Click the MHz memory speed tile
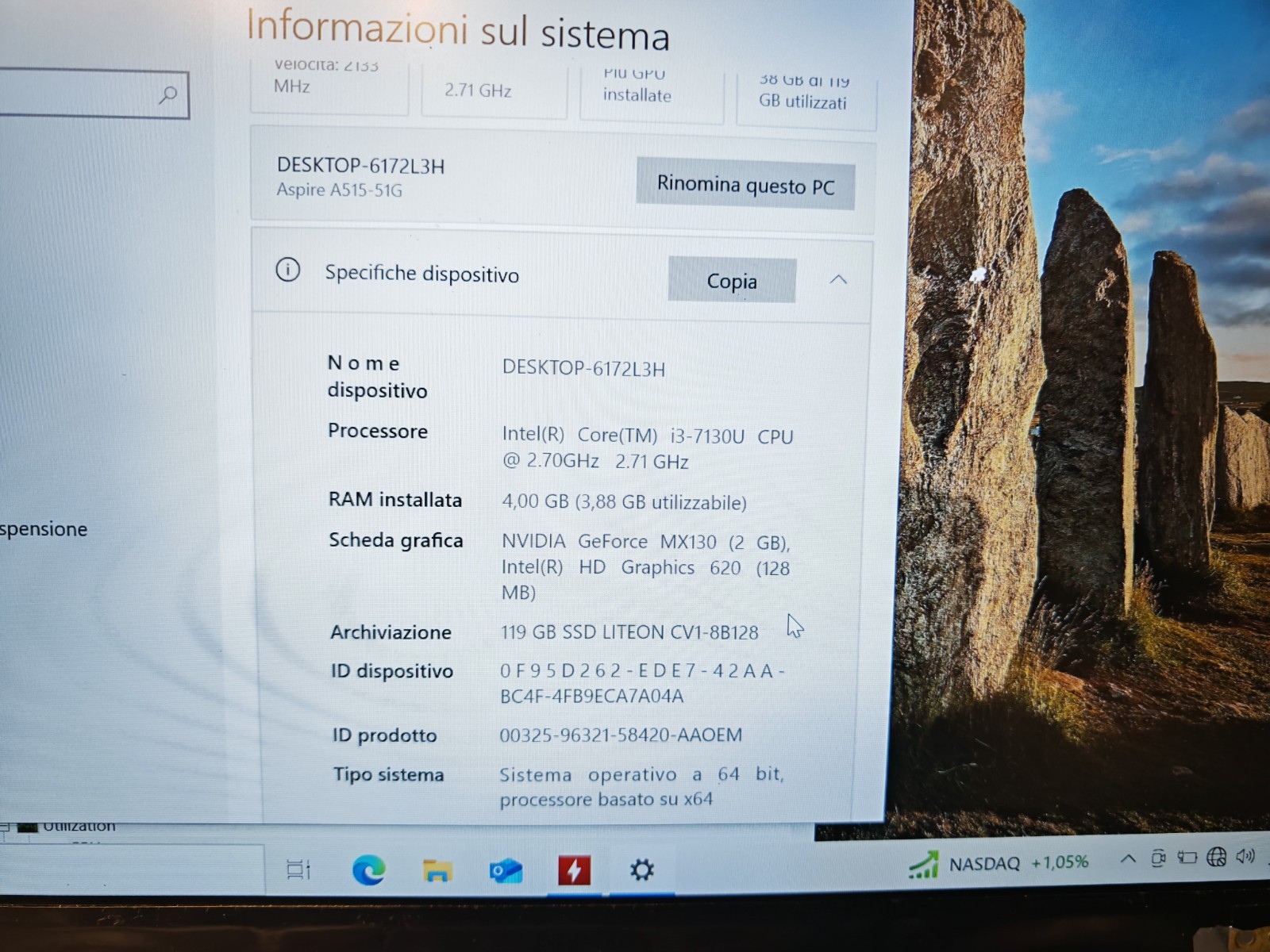This screenshot has height=952, width=1270. pos(329,86)
